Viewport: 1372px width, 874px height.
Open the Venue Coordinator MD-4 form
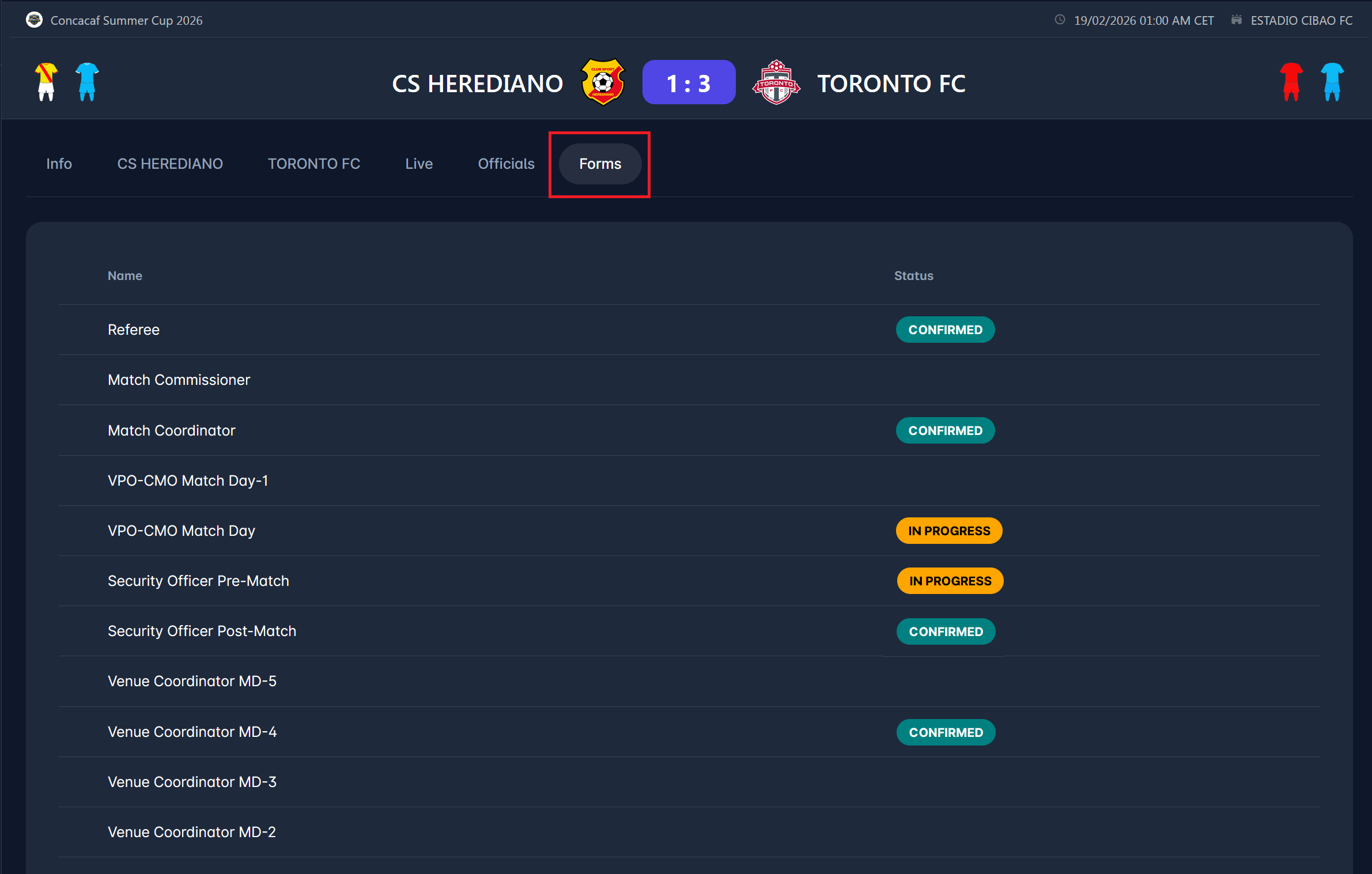[192, 732]
